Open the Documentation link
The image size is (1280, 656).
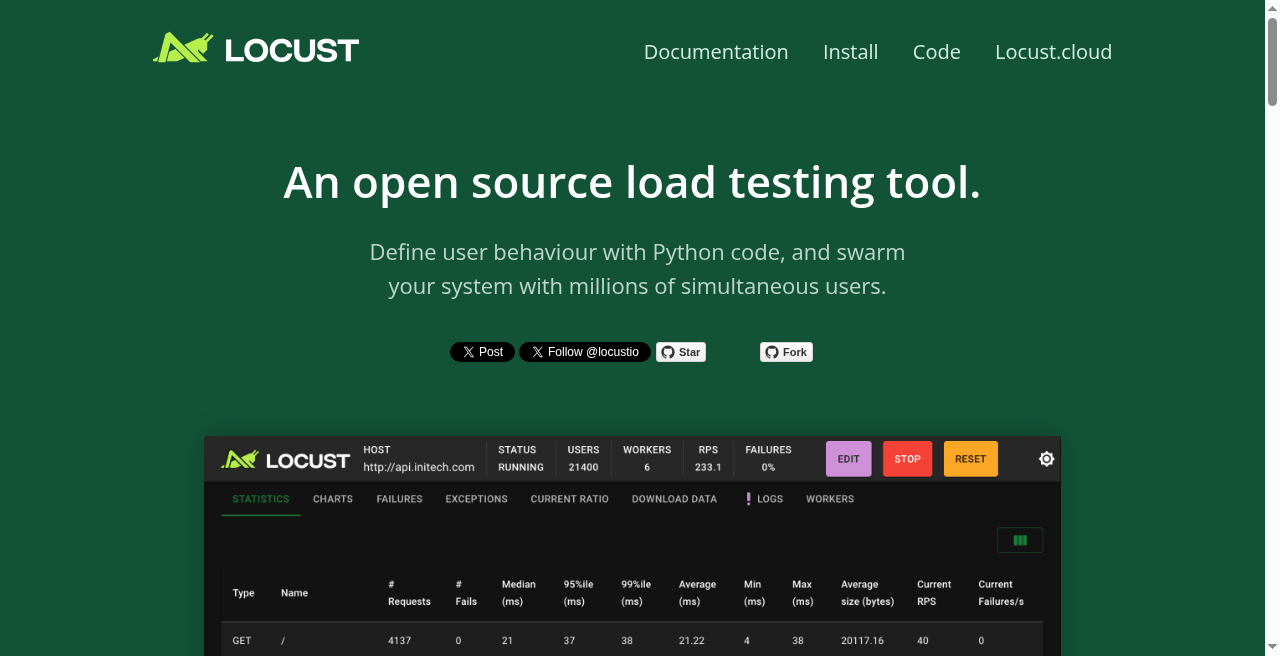[716, 52]
